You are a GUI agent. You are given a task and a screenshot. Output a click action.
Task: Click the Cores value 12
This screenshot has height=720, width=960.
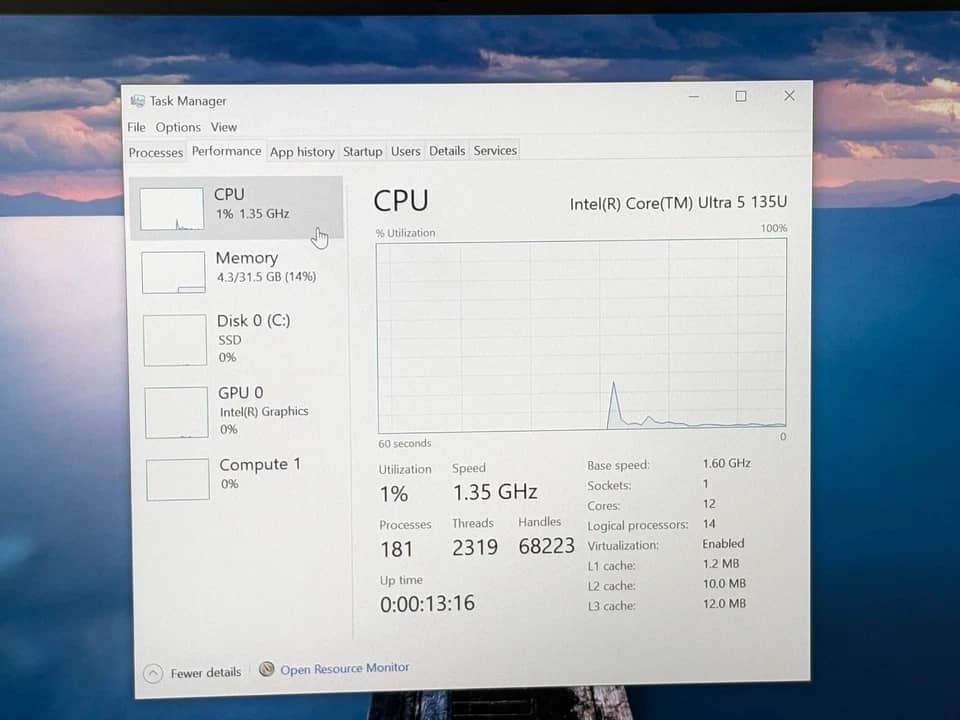pyautogui.click(x=709, y=503)
